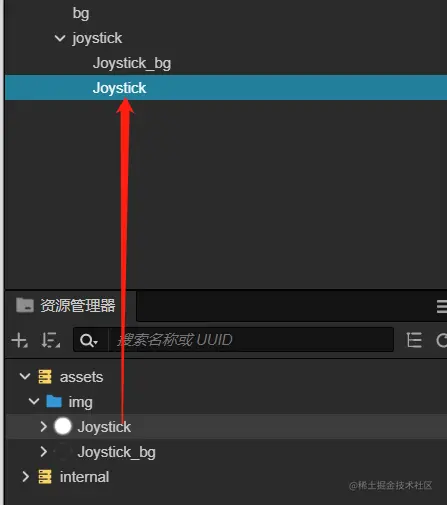
Task: Click the white Joystick image thumbnail
Action: pos(63,426)
